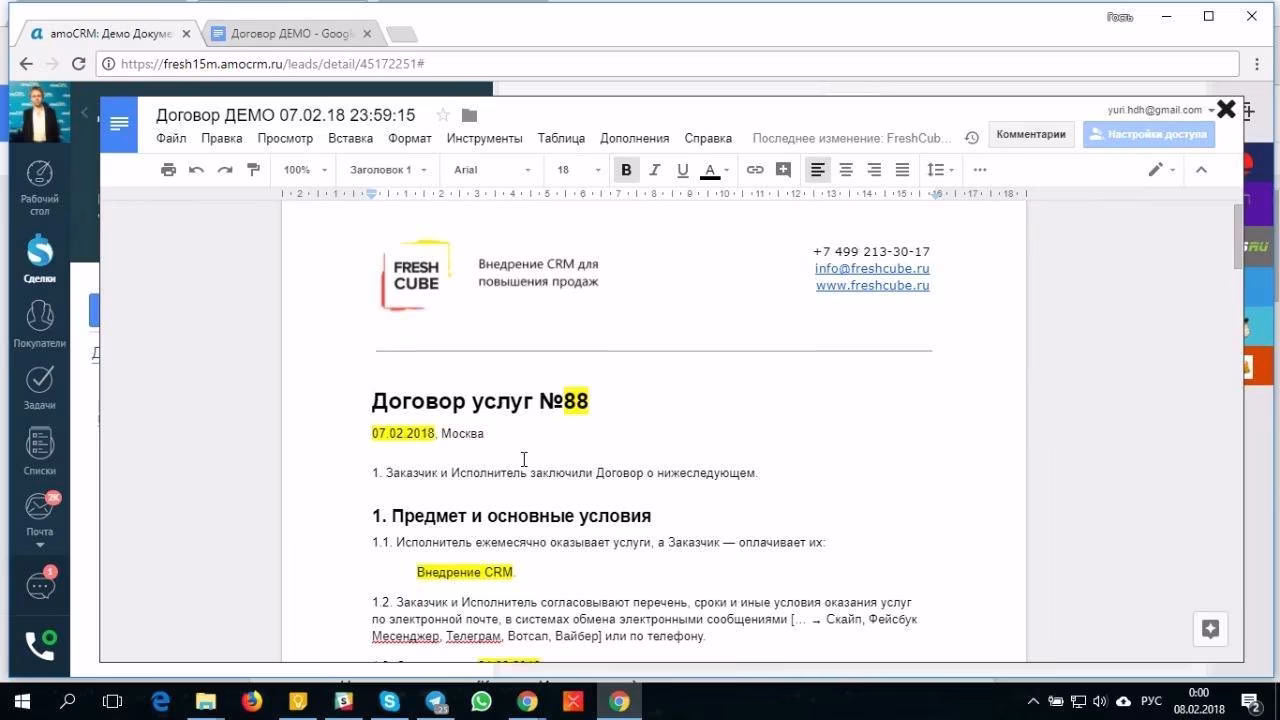Undo last action with undo arrow
Image resolution: width=1280 pixels, height=720 pixels.
(x=197, y=170)
